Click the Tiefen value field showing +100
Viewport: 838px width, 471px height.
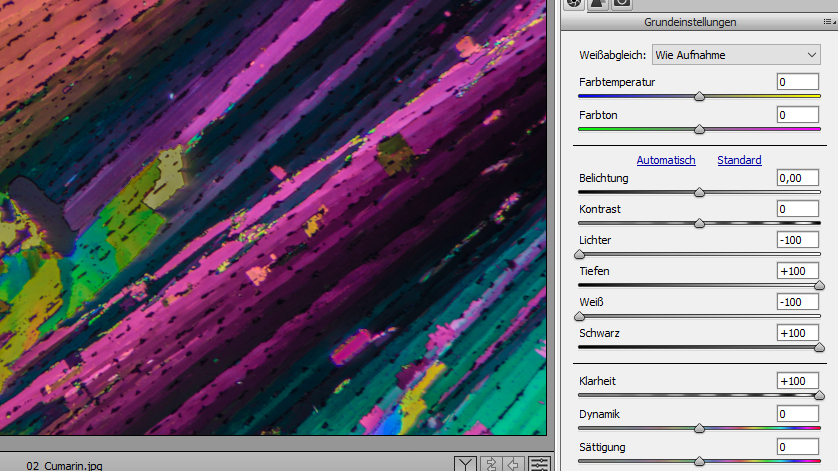(x=797, y=271)
